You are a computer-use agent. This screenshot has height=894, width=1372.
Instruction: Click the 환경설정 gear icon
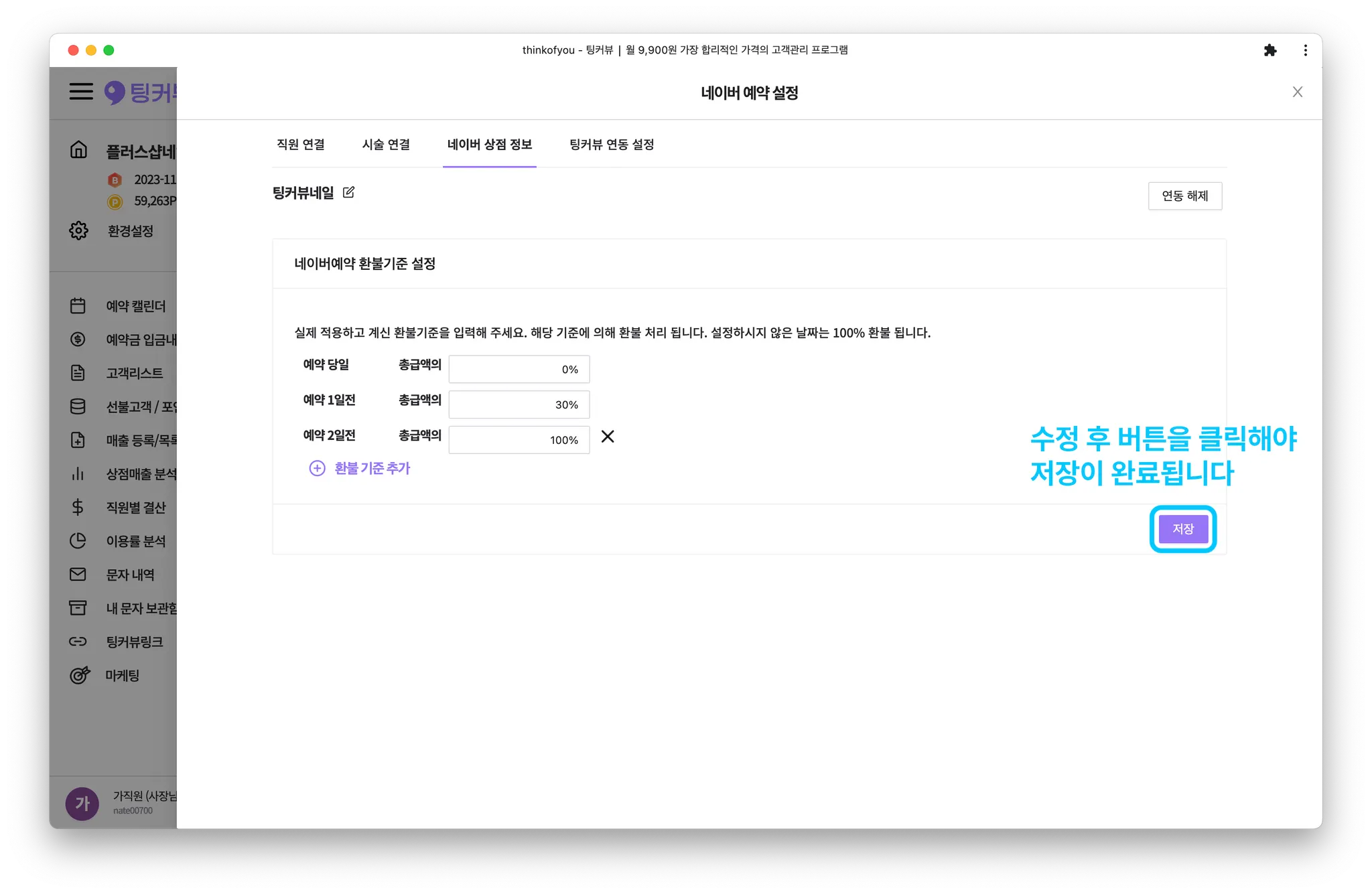[78, 230]
